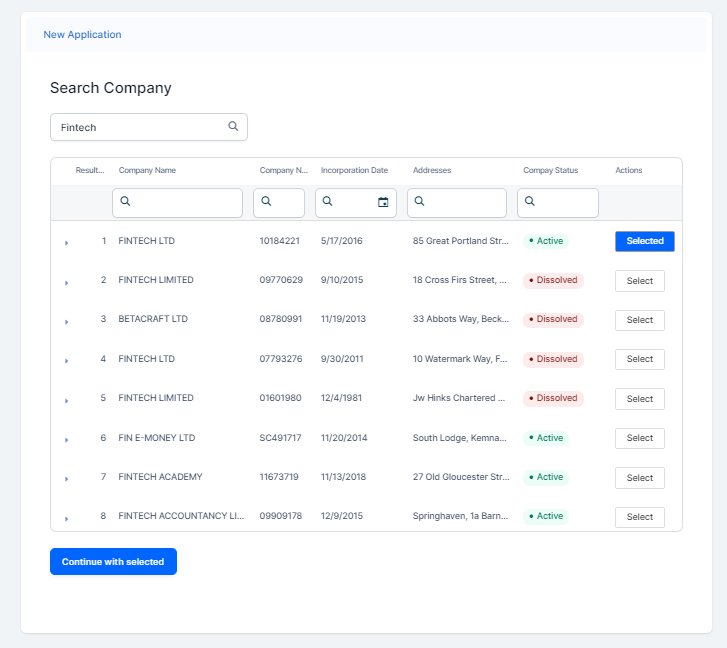Expand row 6 FIN E-MONEY LTD details

tap(67, 440)
